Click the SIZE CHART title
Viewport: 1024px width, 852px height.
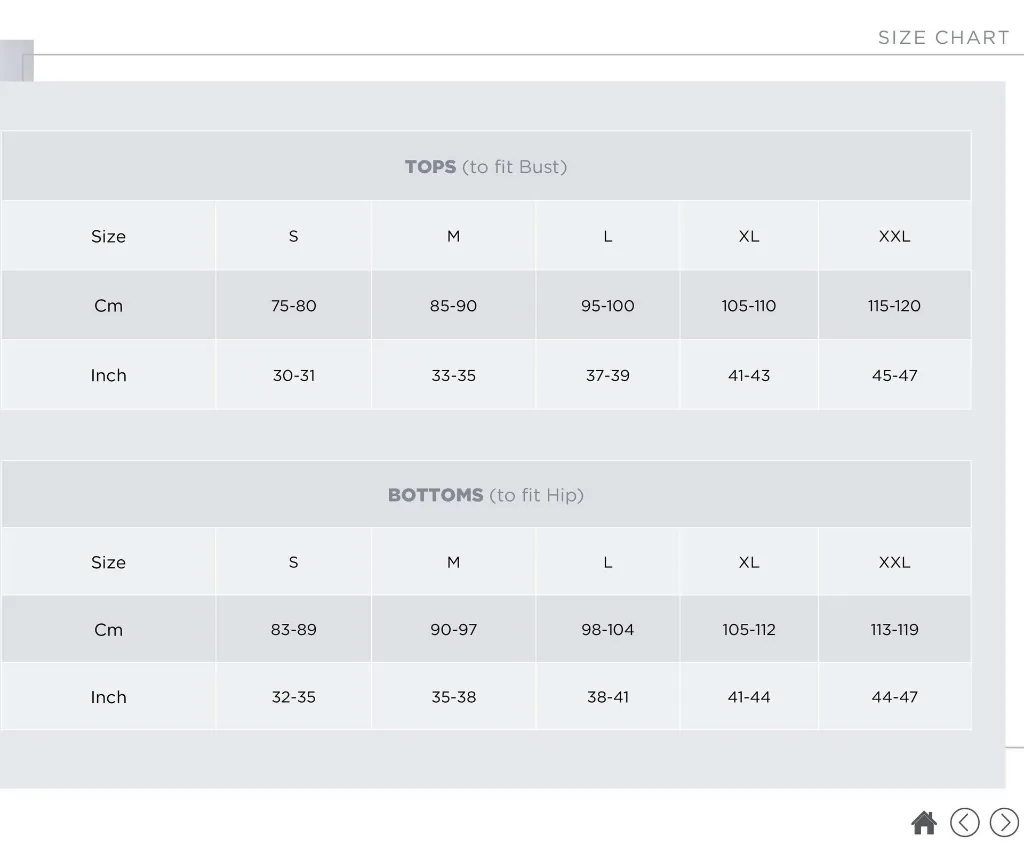point(944,37)
